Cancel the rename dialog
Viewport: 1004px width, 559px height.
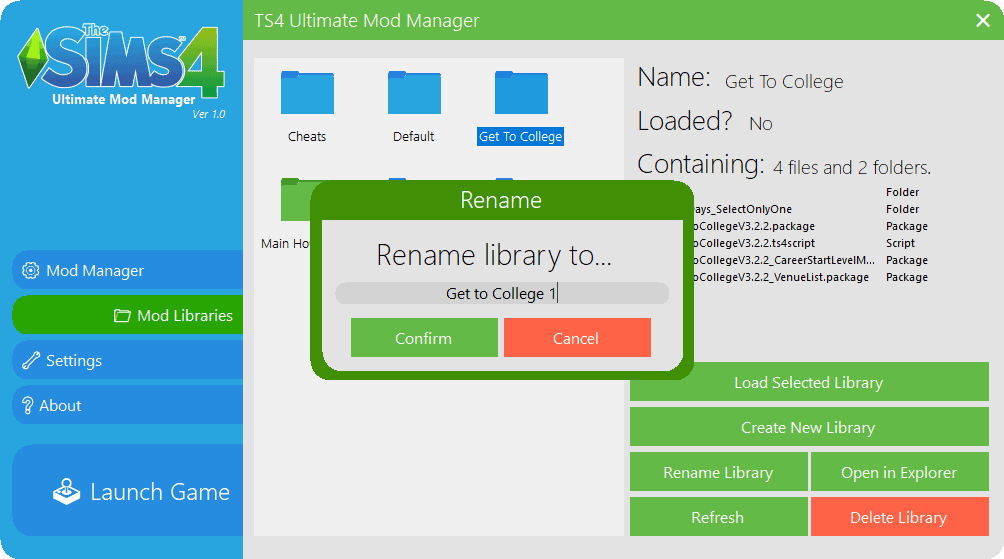577,338
